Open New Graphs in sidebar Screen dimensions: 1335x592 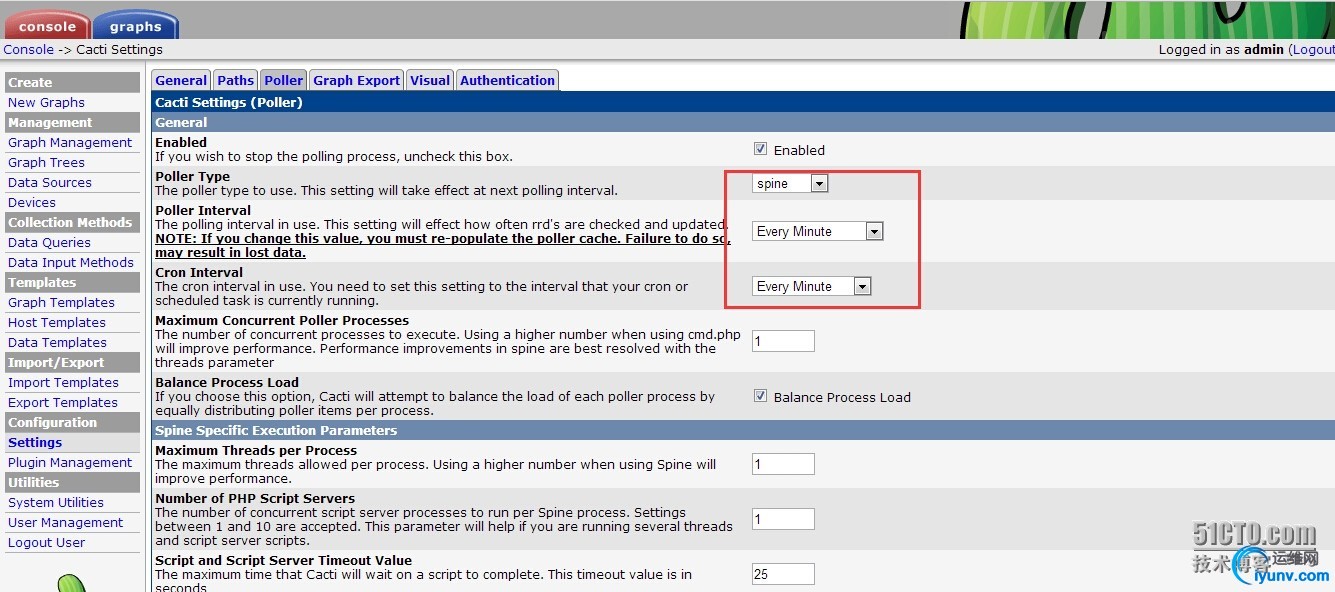click(46, 102)
